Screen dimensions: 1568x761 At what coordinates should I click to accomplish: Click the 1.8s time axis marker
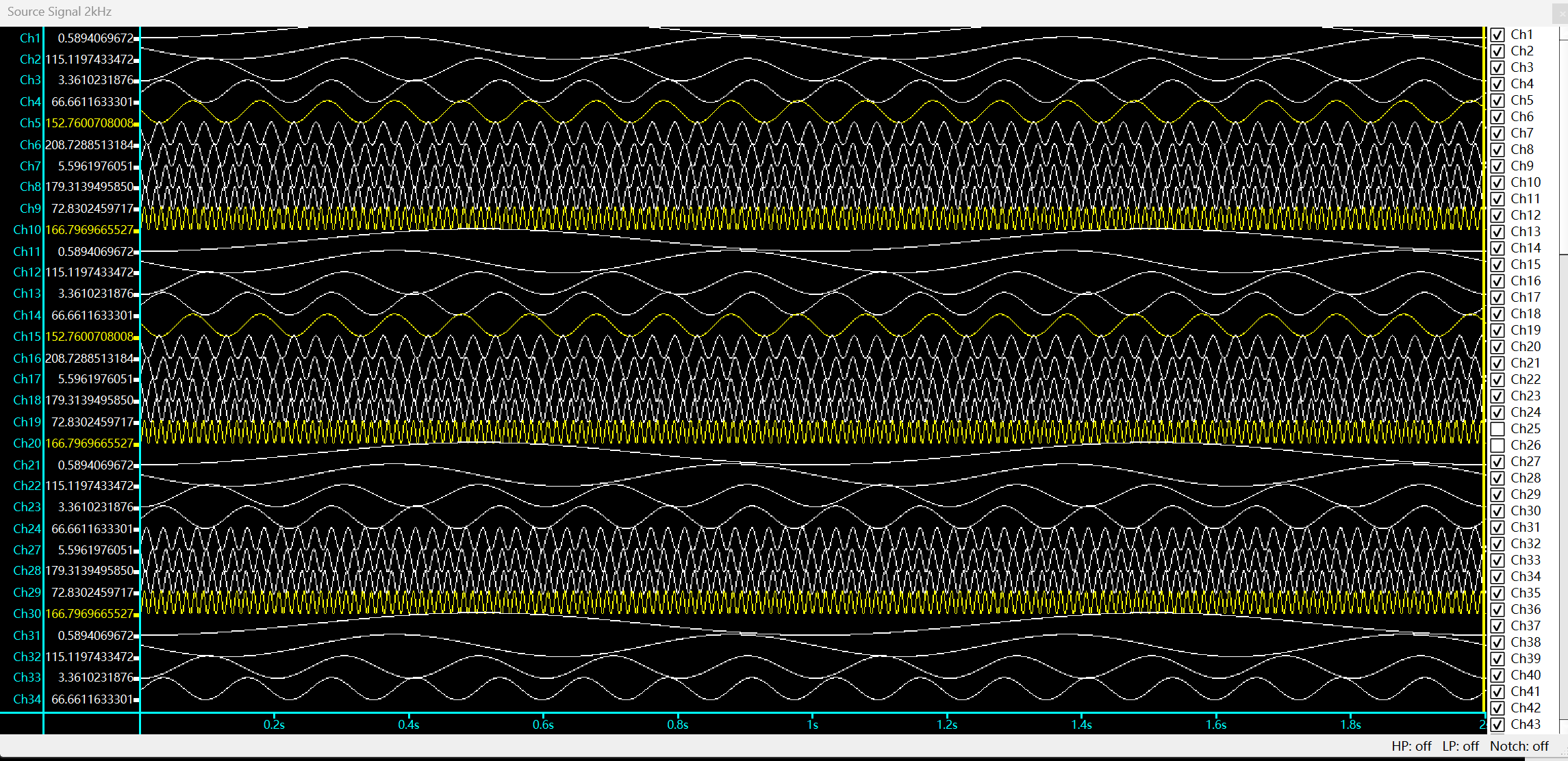pyautogui.click(x=1351, y=725)
